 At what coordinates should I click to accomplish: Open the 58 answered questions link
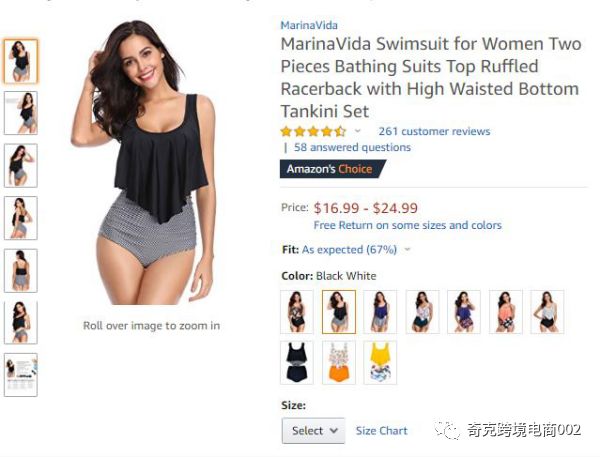coord(352,147)
